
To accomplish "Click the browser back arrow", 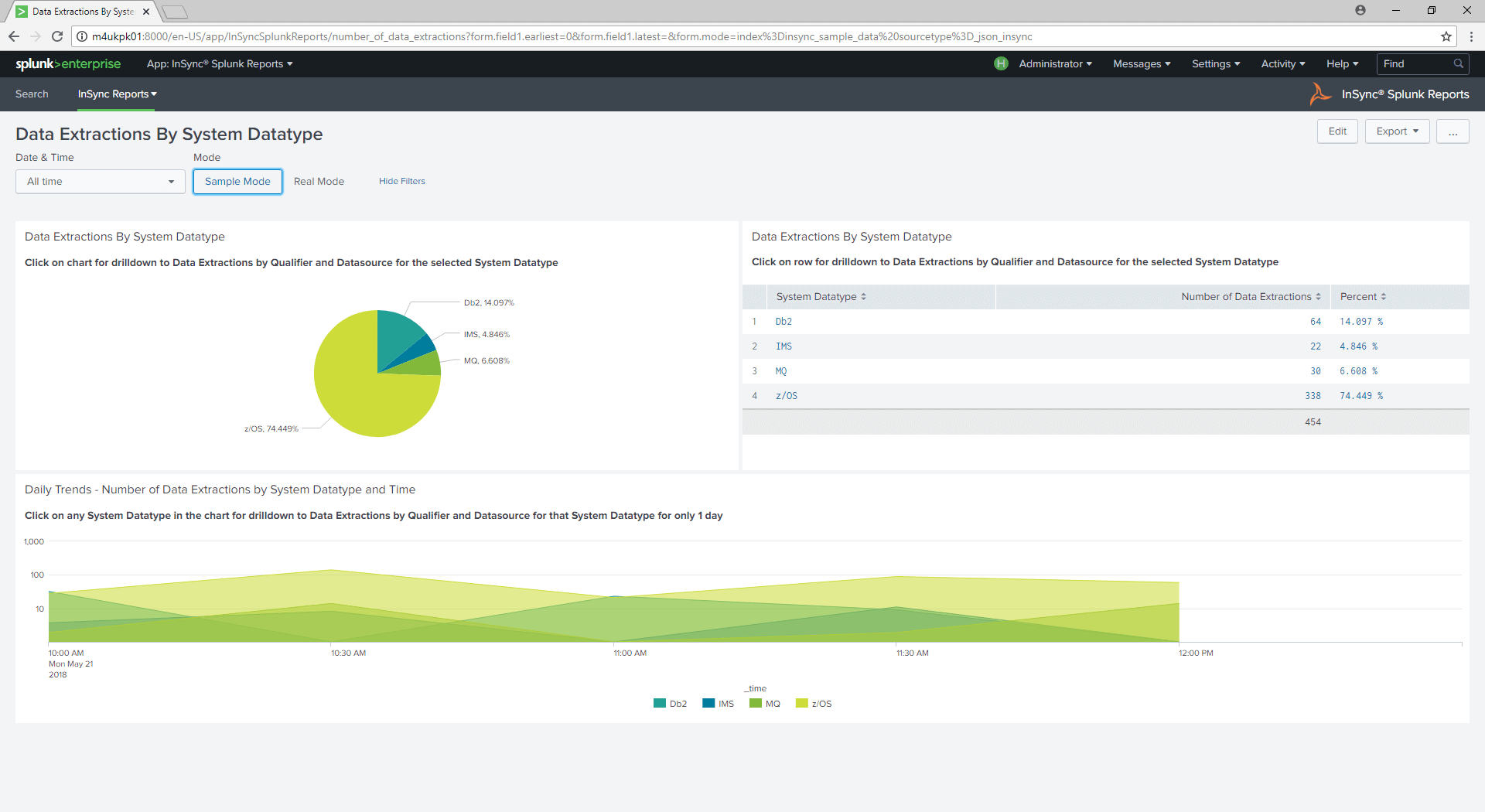I will 13,36.
